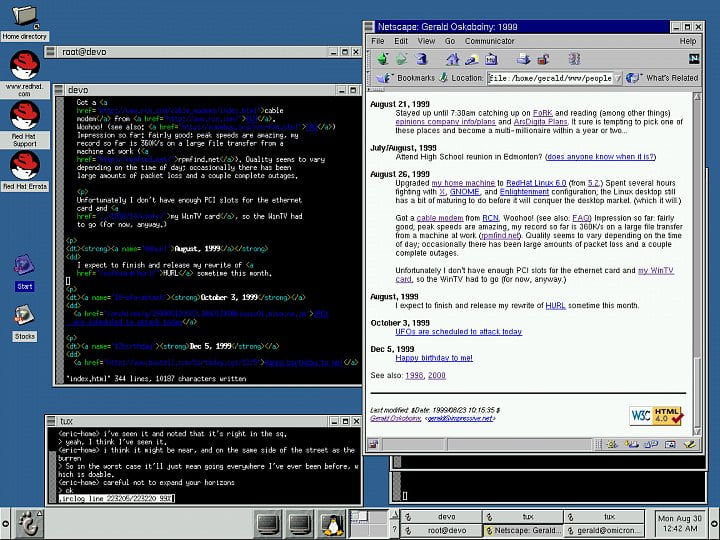Click the What's Related globe icon
The width and height of the screenshot is (720, 540).
(633, 78)
